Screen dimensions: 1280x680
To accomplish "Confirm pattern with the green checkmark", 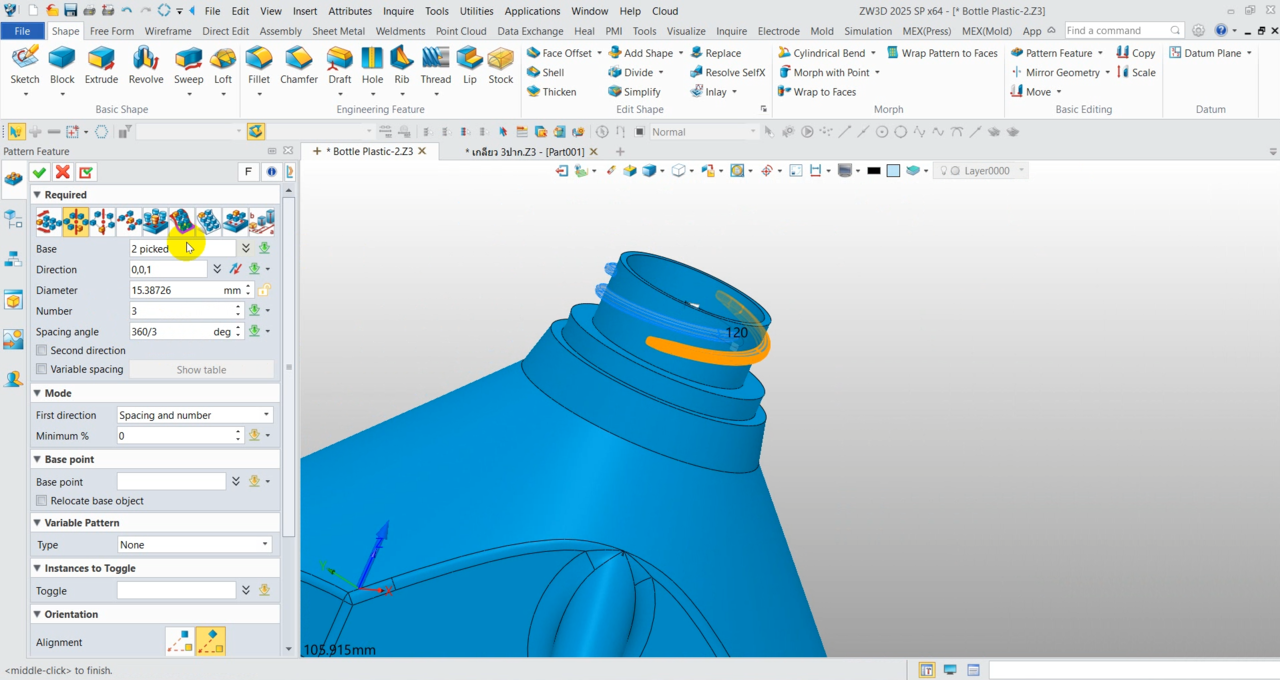I will pyautogui.click(x=40, y=173).
